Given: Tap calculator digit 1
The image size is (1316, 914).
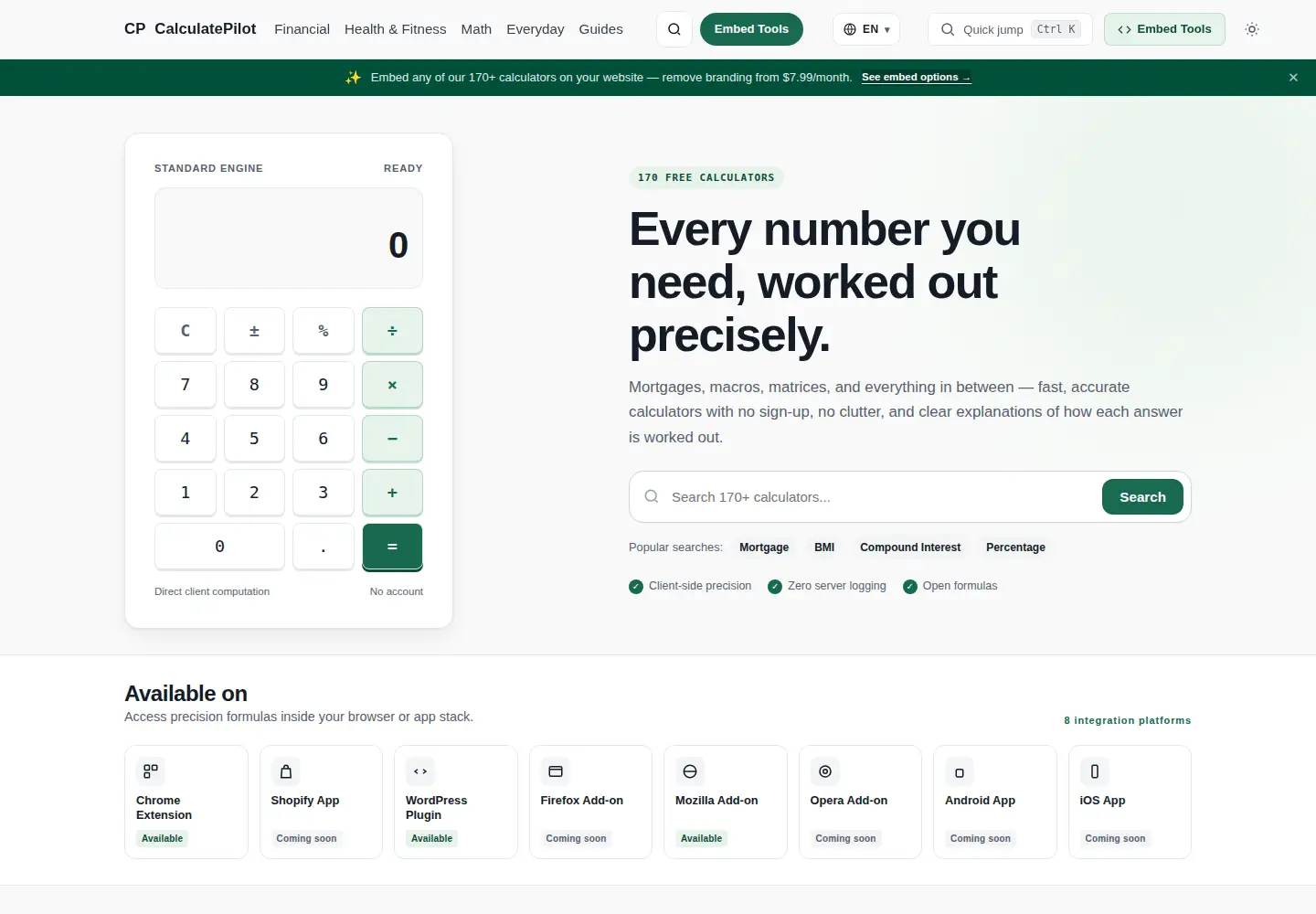Looking at the screenshot, I should pyautogui.click(x=186, y=493).
